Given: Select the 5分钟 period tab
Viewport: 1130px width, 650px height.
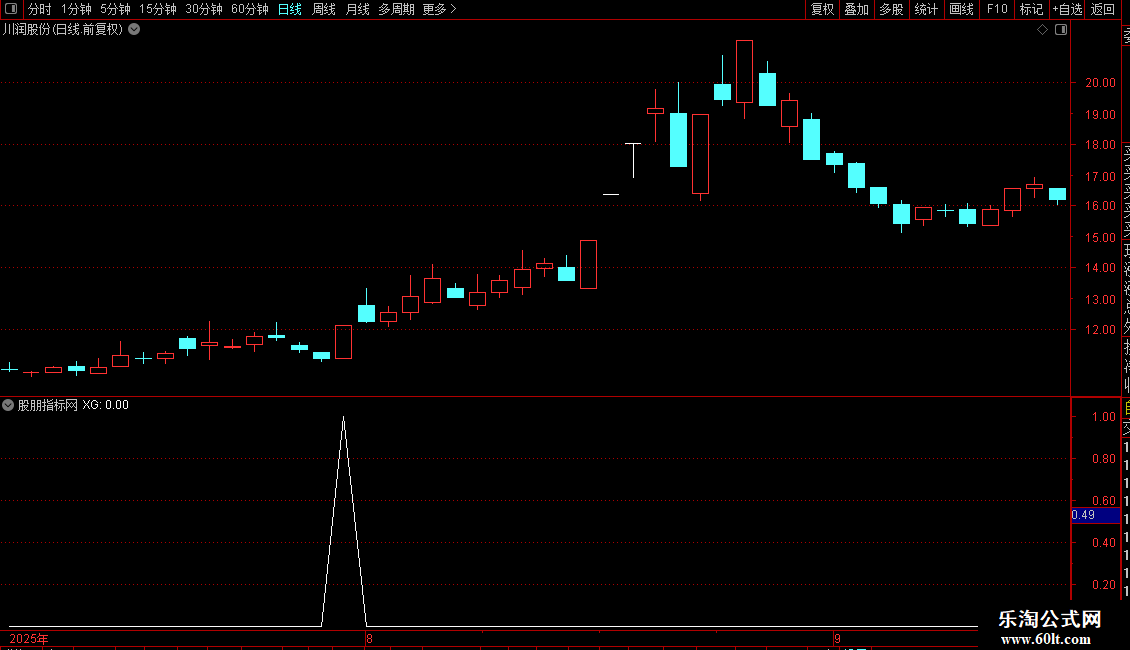Looking at the screenshot, I should point(115,9).
